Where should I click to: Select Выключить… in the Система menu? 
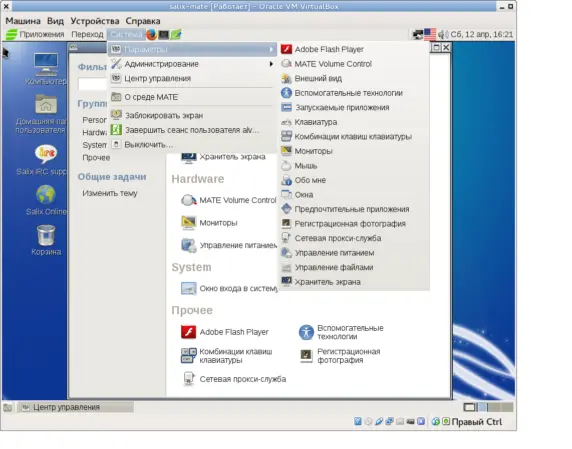(192, 144)
